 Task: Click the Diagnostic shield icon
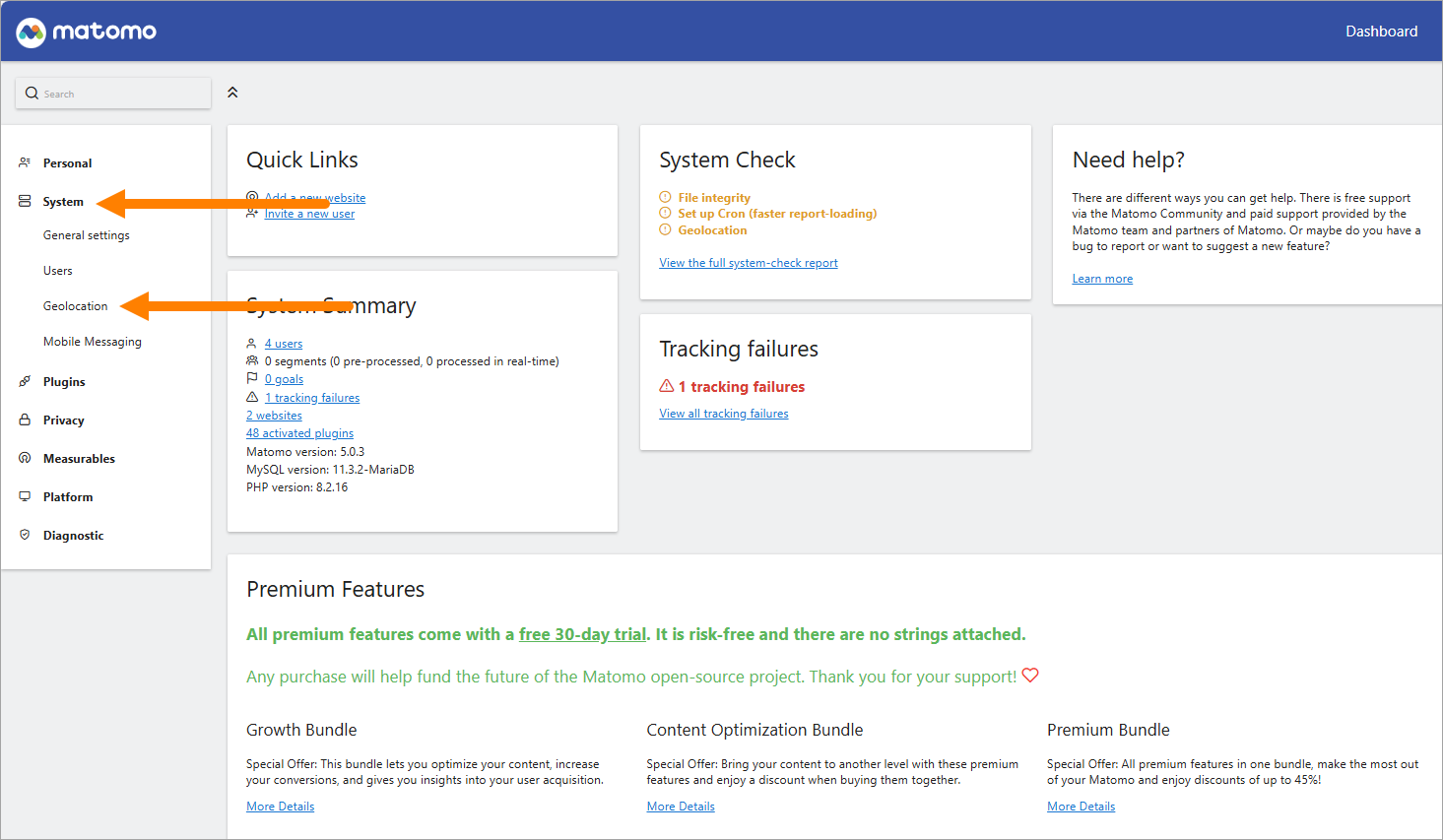pos(25,535)
